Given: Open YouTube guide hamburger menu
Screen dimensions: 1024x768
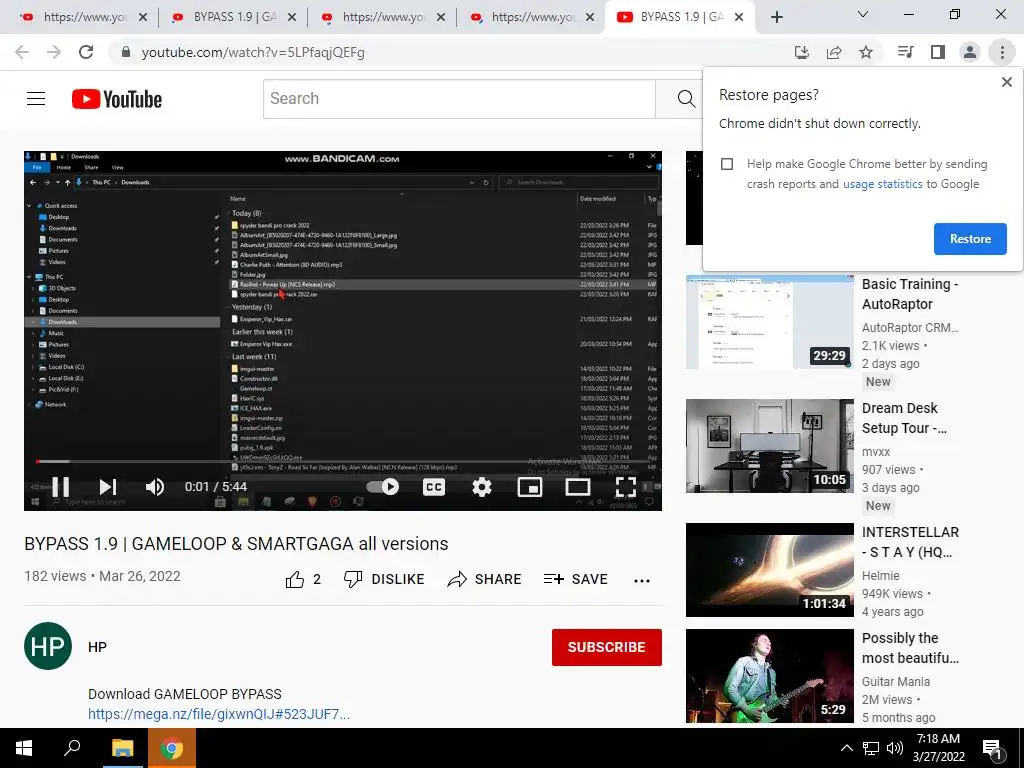Looking at the screenshot, I should [x=36, y=99].
